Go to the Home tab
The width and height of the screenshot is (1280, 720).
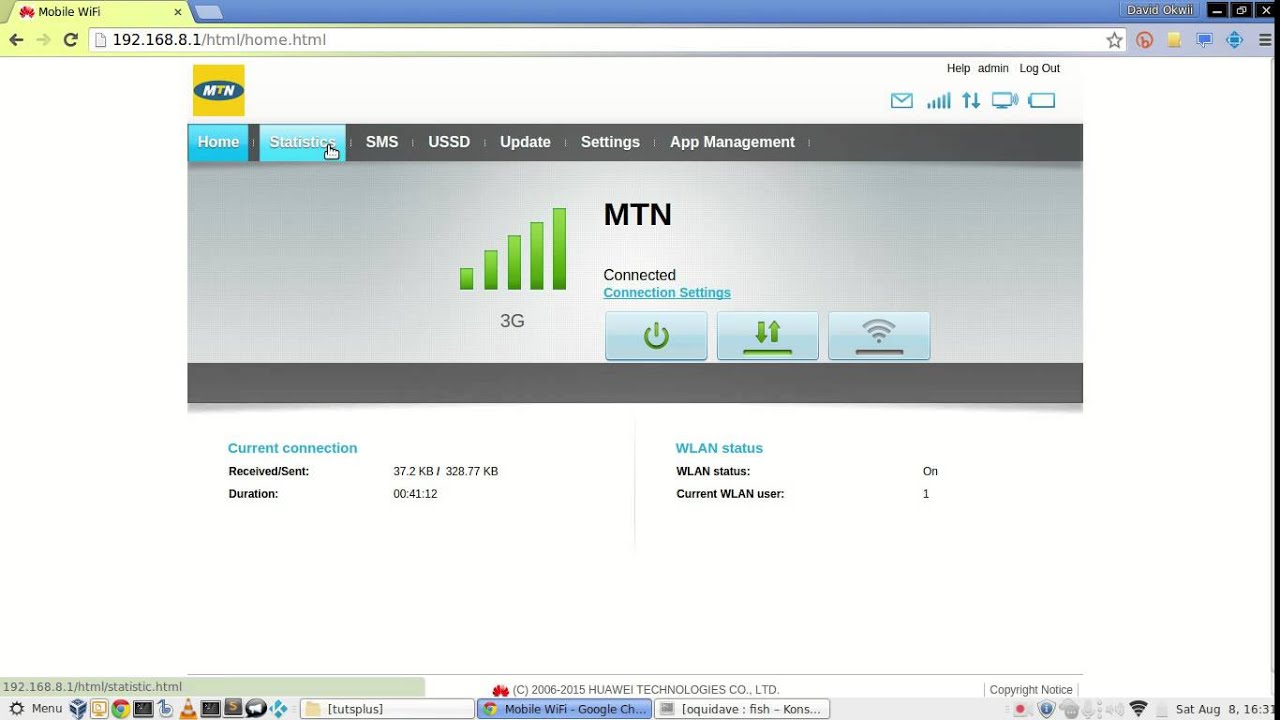pos(218,142)
